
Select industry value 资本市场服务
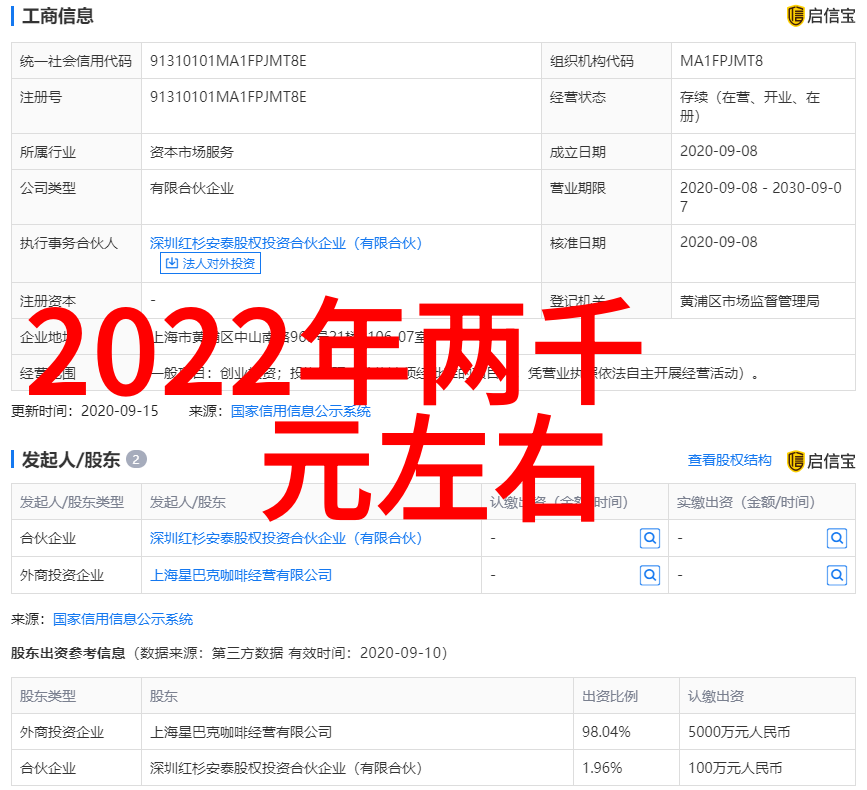(191, 152)
